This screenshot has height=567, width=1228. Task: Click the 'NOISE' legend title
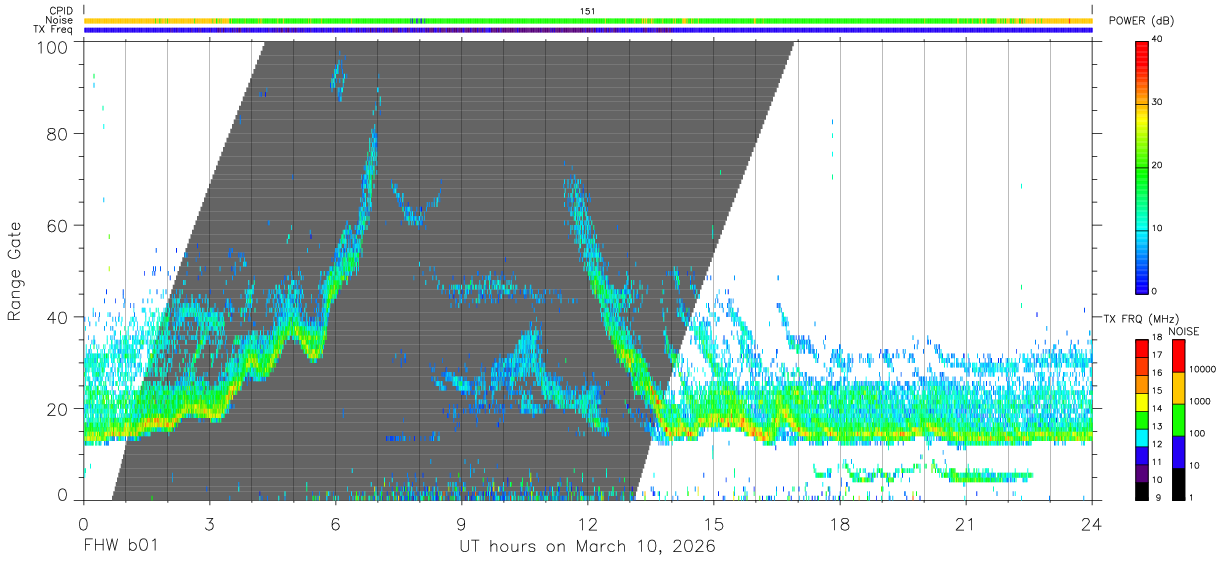pos(1185,331)
